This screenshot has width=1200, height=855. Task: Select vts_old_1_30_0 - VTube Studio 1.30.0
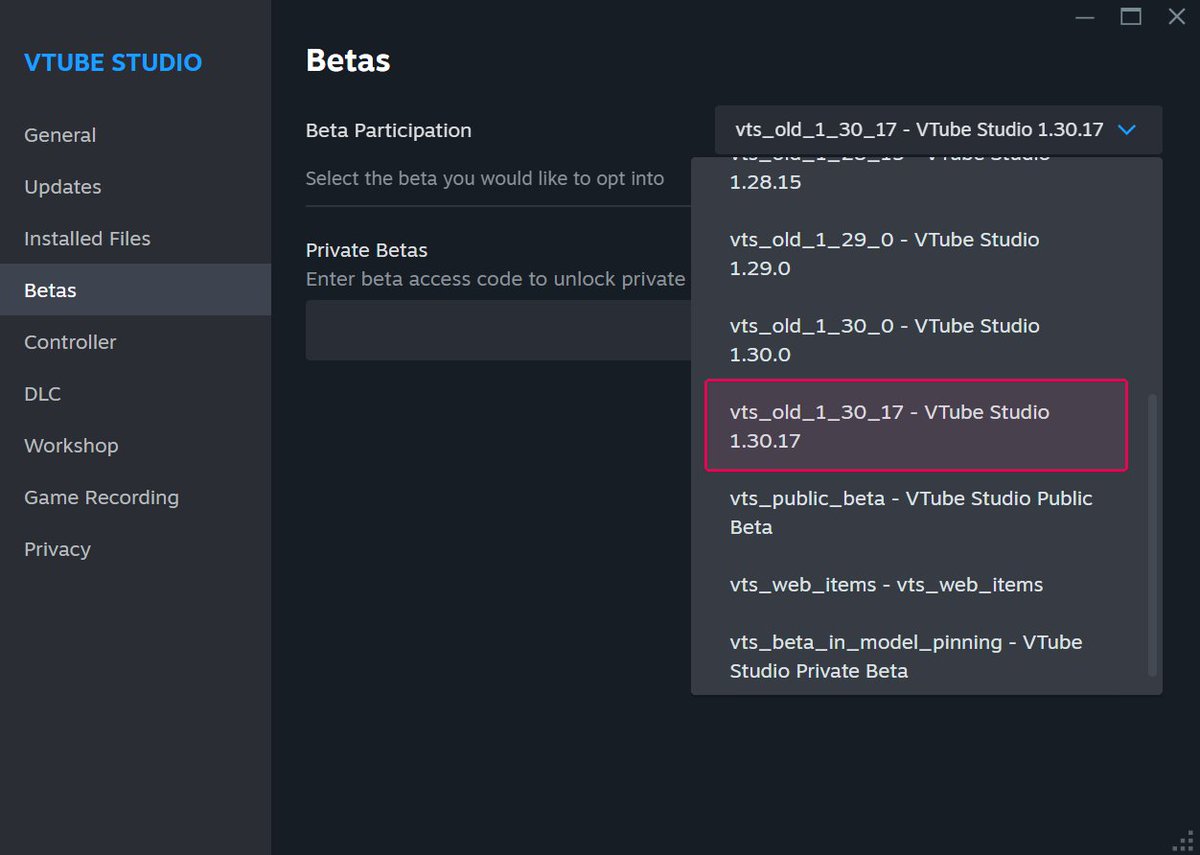coord(884,339)
